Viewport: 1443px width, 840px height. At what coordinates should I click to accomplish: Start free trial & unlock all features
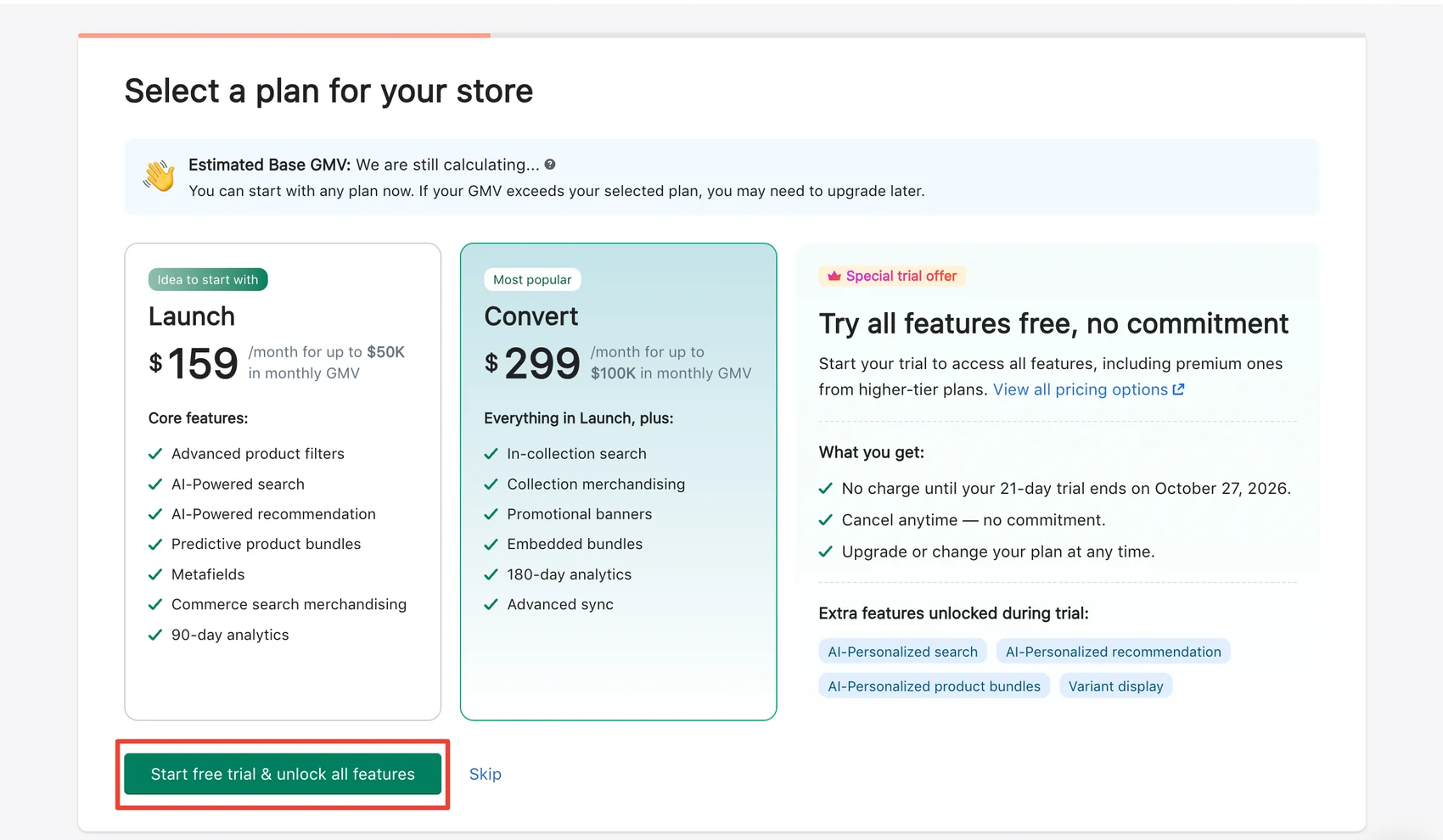point(283,774)
